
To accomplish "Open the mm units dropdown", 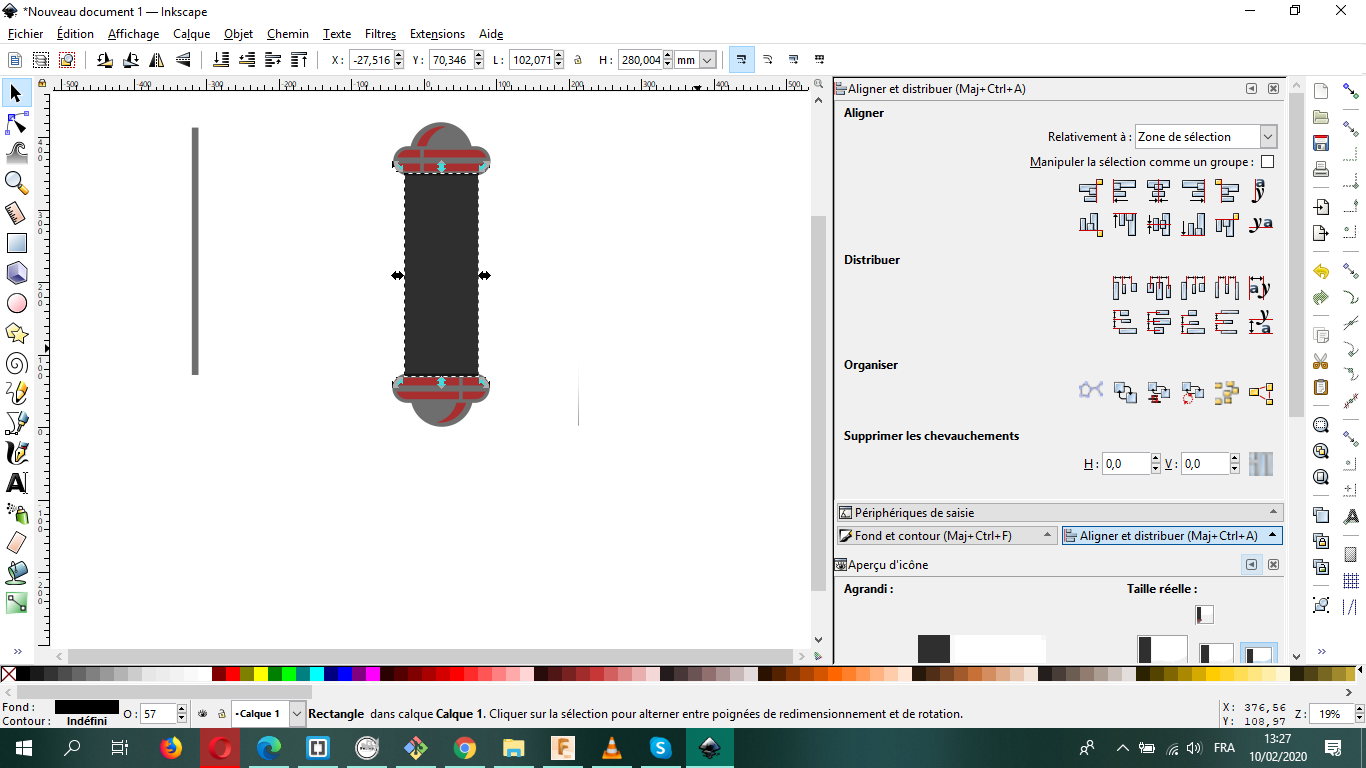I will [x=707, y=60].
